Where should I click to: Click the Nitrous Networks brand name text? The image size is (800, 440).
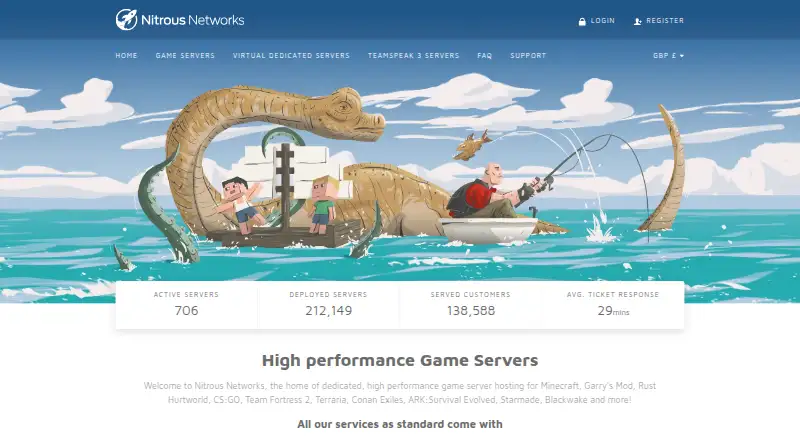192,20
